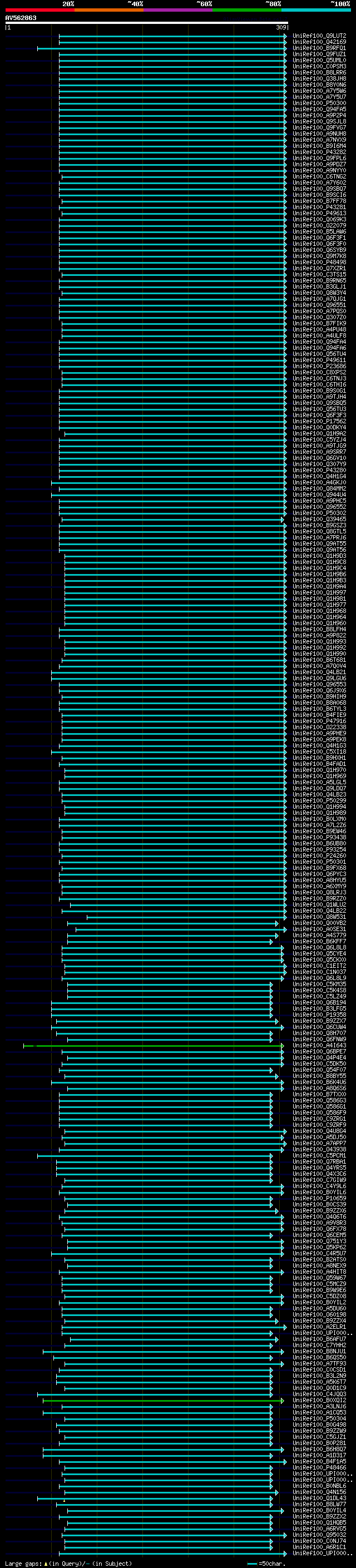Image resolution: width=356 pixels, height=1568 pixels.
Task: Open hit UniRef100_C0PSM3
Action: [x=319, y=66]
